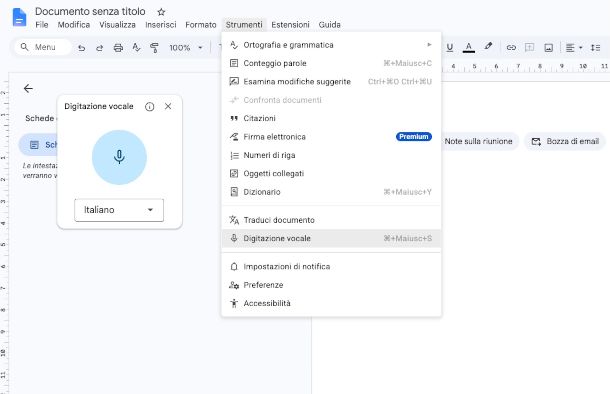The height and width of the screenshot is (394, 610).
Task: Select Firma elettronica menu item
Action: point(331,137)
